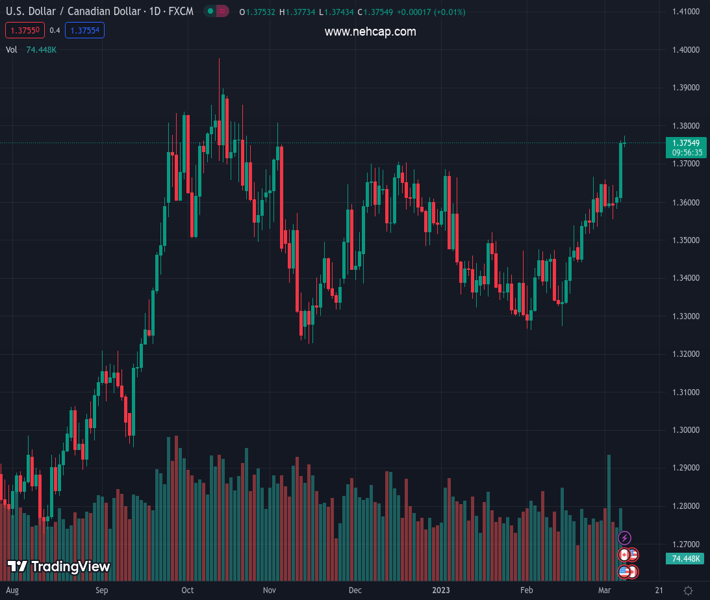Click the pink data mode indicator icon
710x600 pixels.
pos(222,11)
